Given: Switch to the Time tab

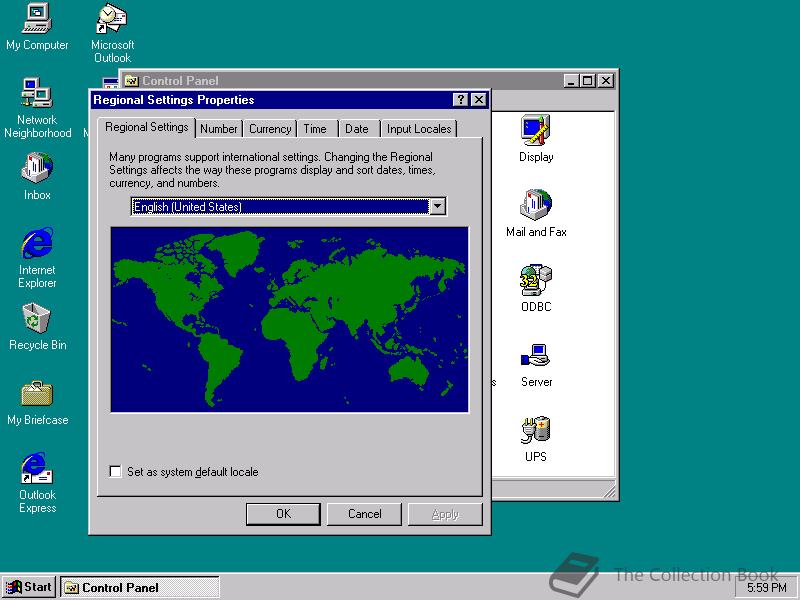Looking at the screenshot, I should (x=315, y=129).
